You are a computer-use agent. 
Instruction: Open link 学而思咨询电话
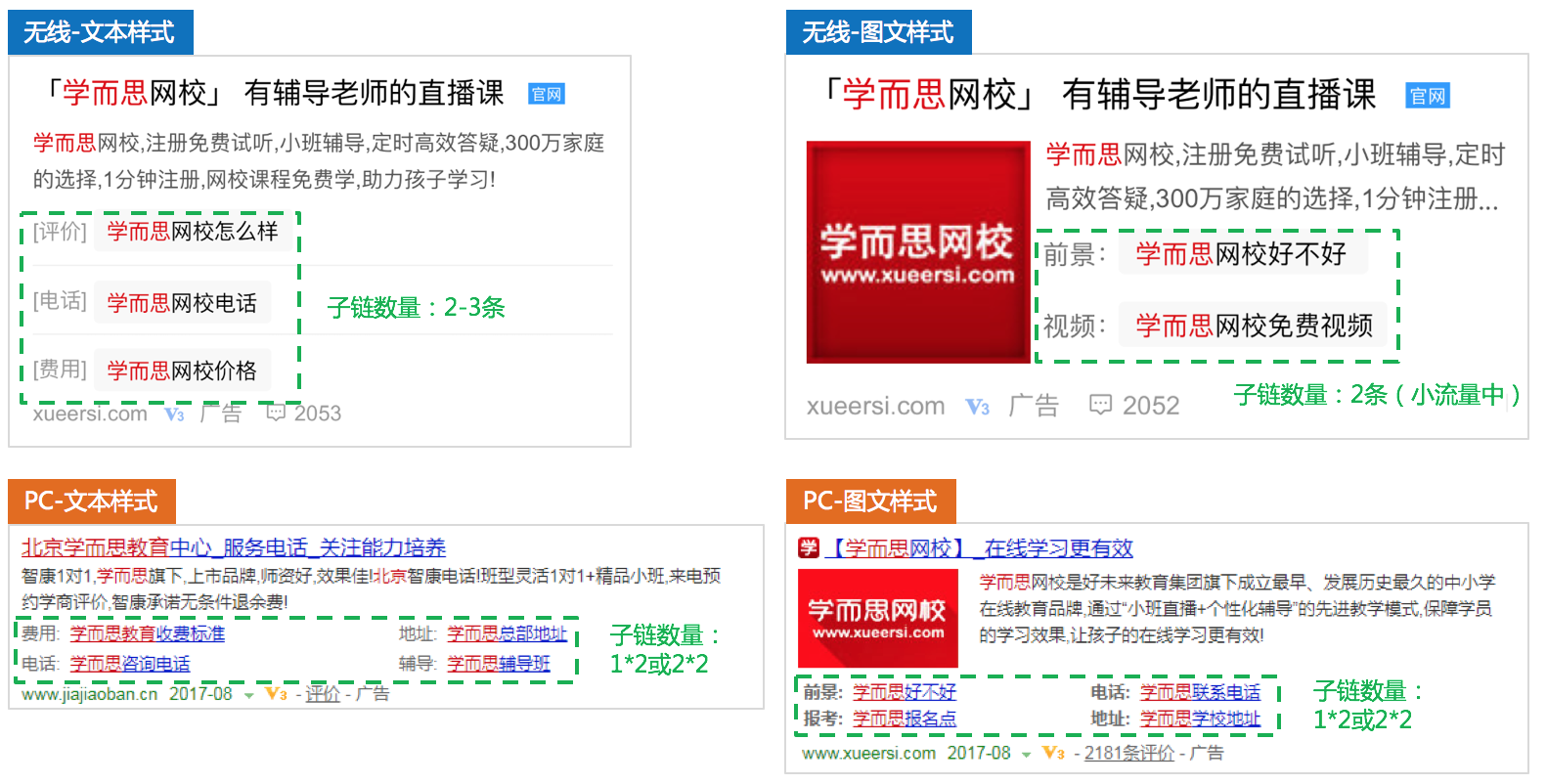click(x=130, y=664)
